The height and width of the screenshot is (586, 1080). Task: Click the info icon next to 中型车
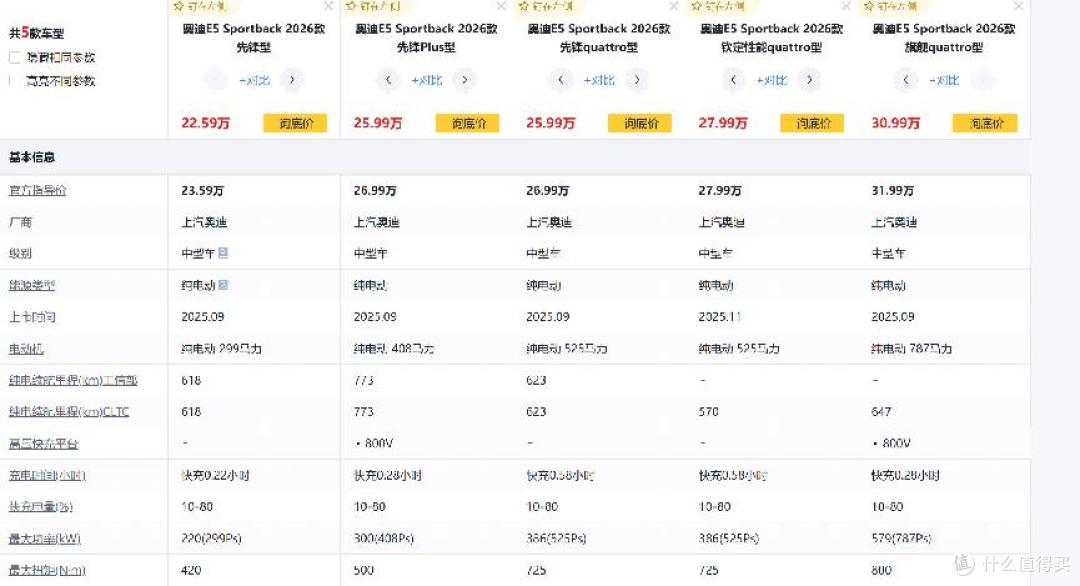[222, 253]
